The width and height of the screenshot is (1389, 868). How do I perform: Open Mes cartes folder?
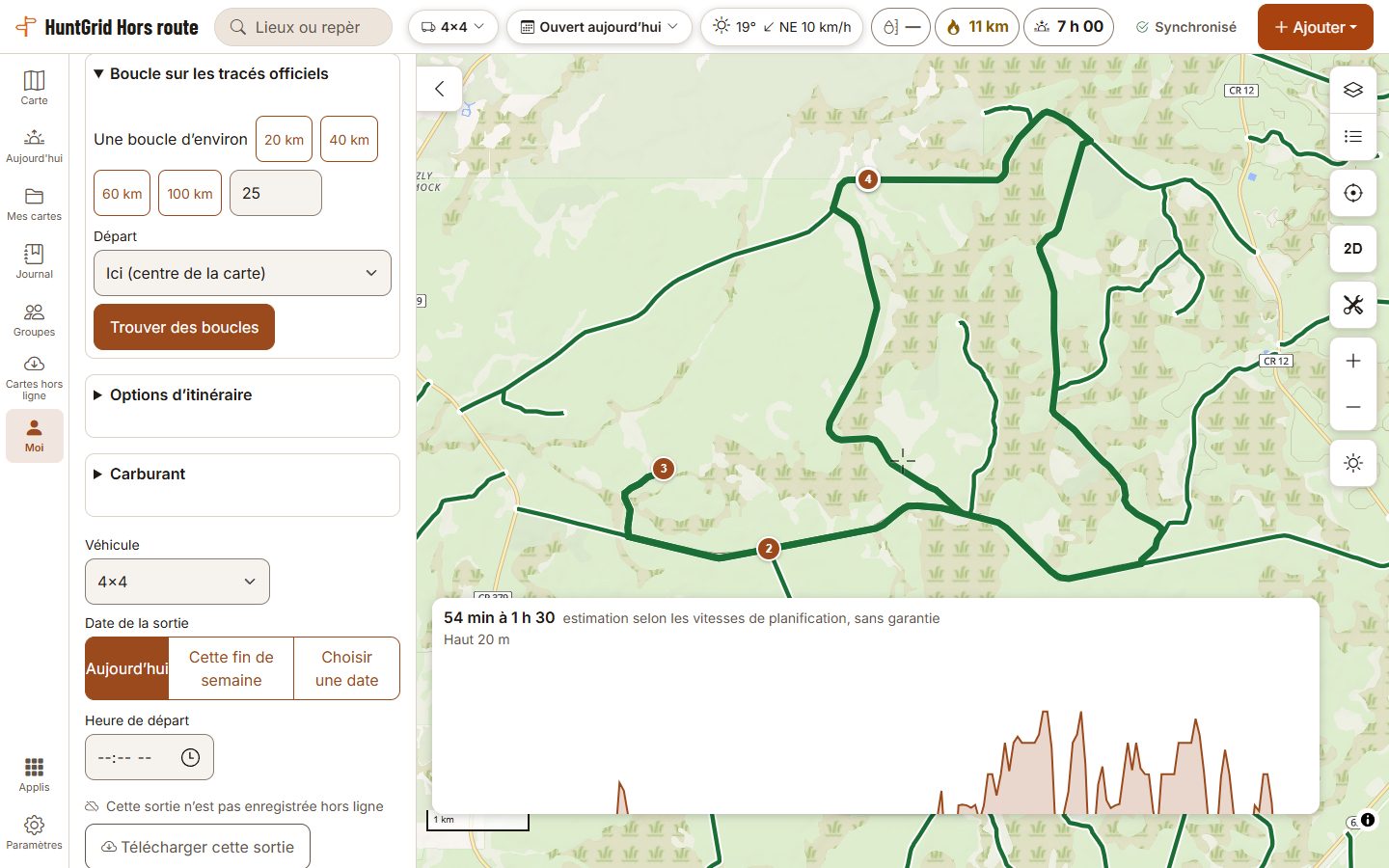tap(34, 203)
